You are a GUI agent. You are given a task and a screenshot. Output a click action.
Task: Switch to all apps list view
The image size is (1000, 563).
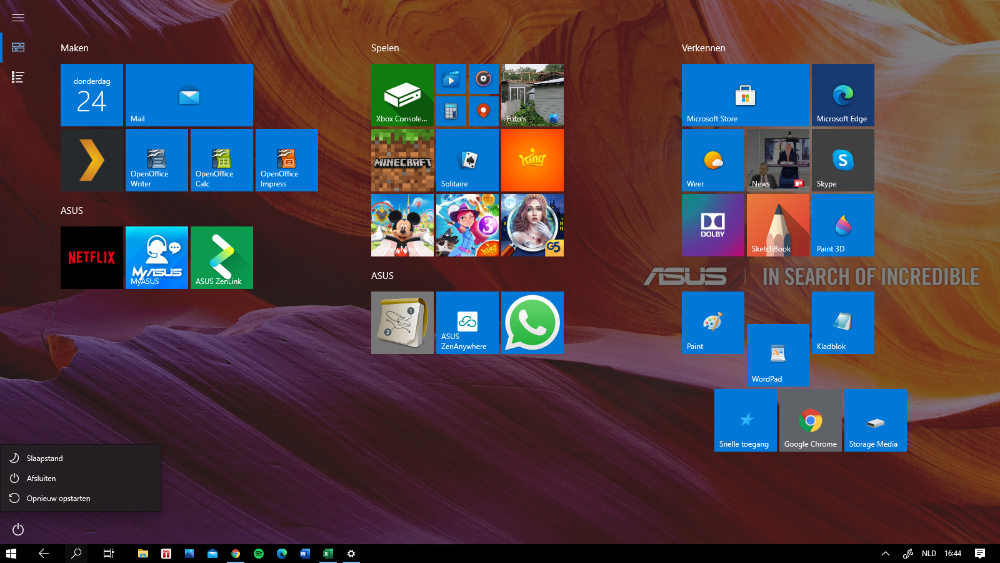[x=18, y=77]
